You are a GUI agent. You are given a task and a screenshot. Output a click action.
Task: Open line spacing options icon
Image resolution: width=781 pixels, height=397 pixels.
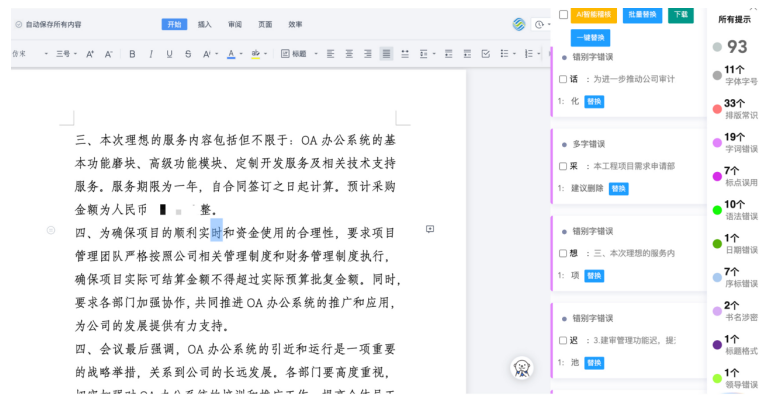click(423, 54)
